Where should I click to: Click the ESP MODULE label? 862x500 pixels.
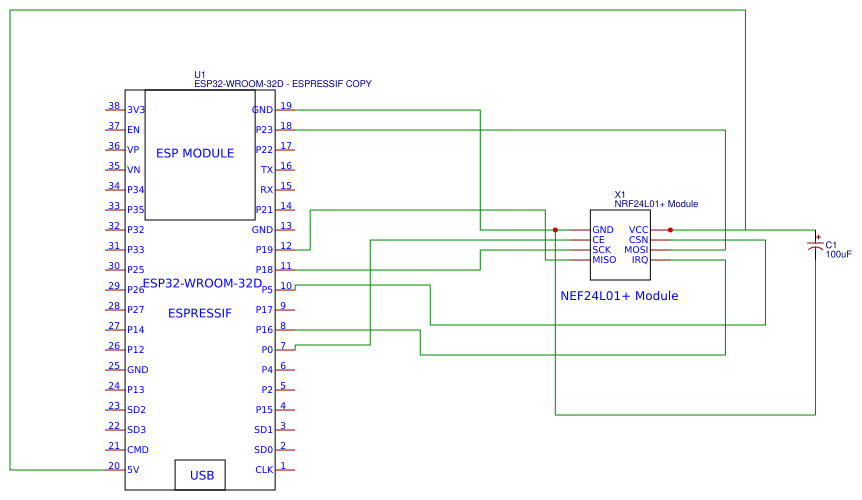click(195, 153)
